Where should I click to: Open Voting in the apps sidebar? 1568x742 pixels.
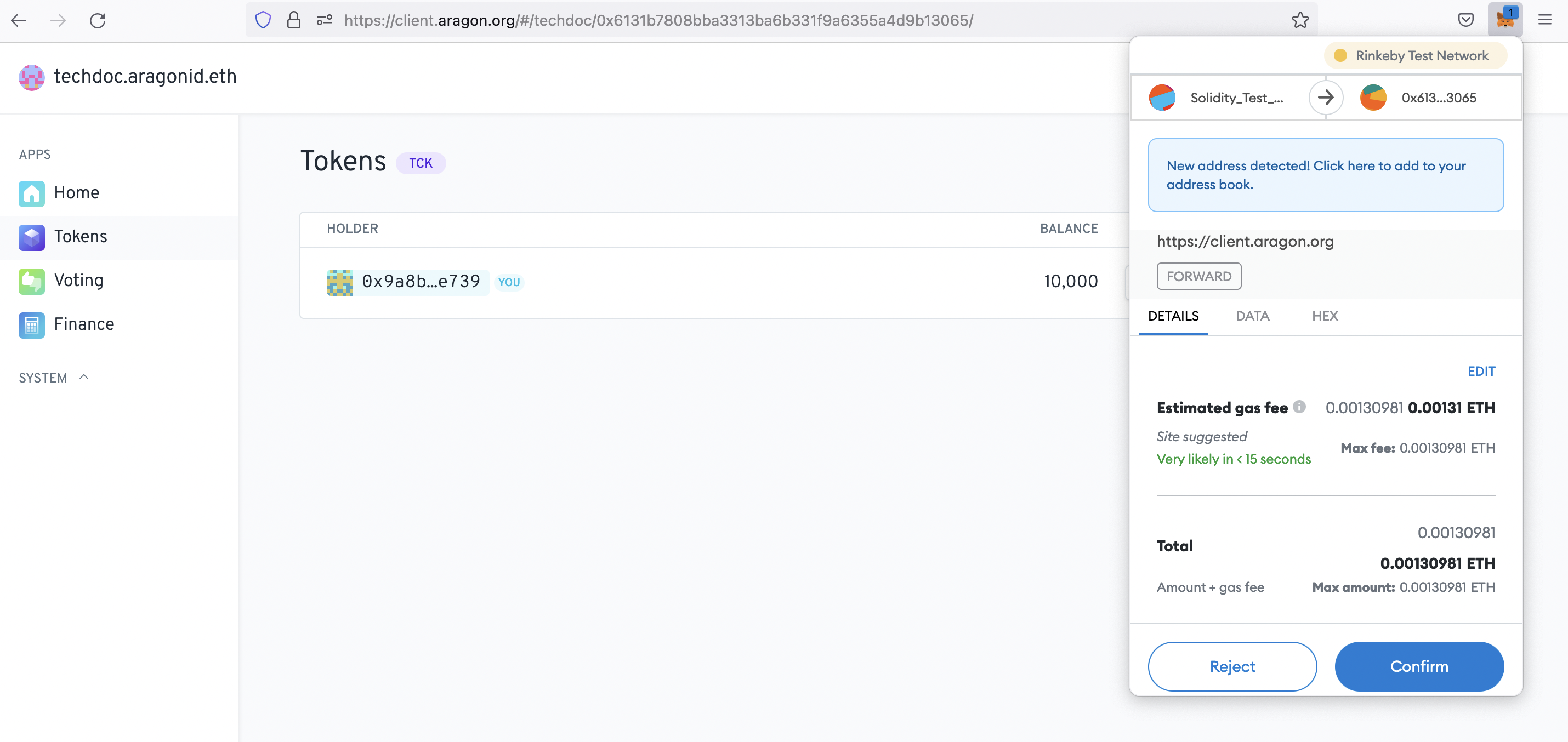click(120, 281)
